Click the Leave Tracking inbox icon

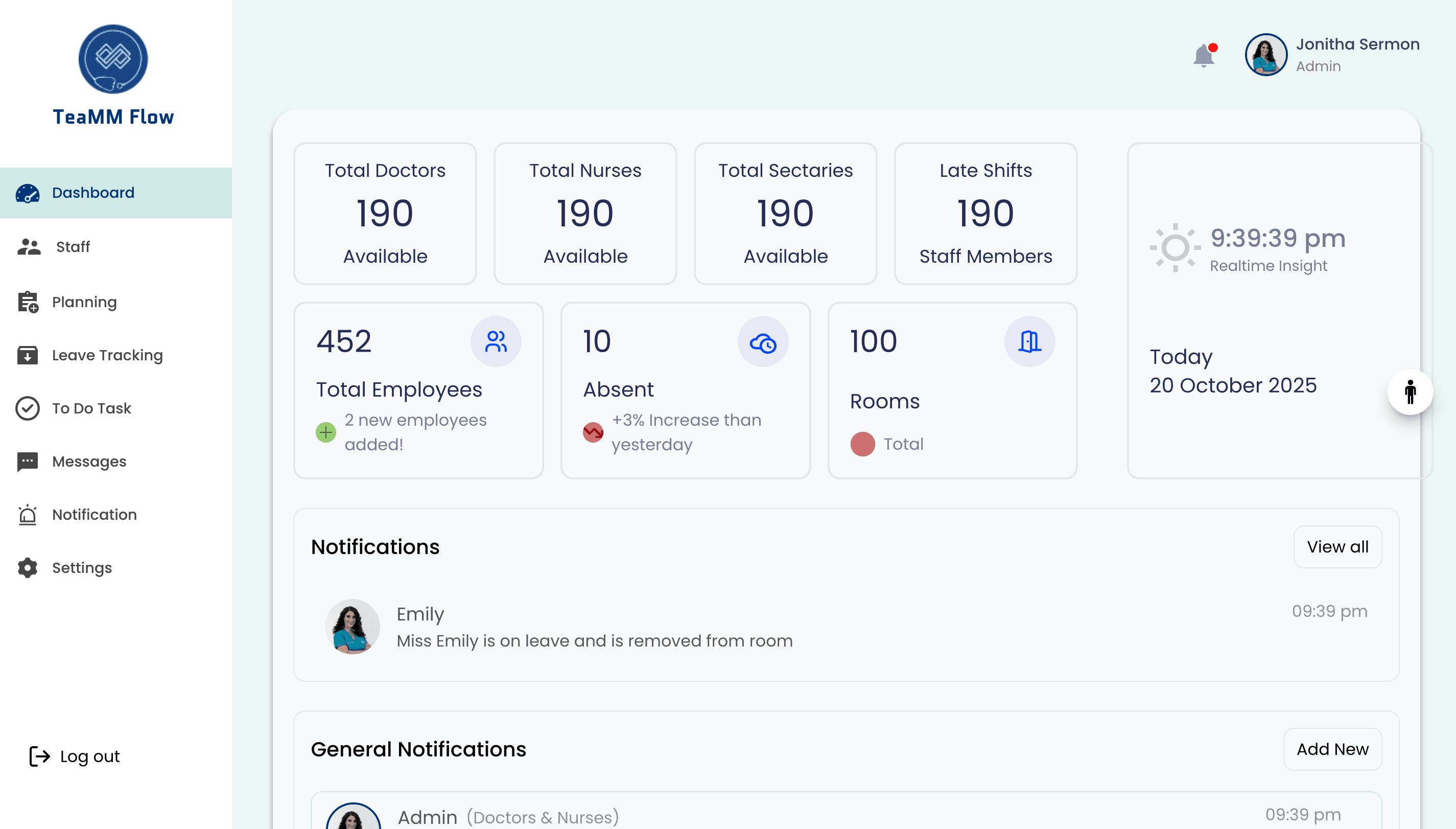(28, 355)
